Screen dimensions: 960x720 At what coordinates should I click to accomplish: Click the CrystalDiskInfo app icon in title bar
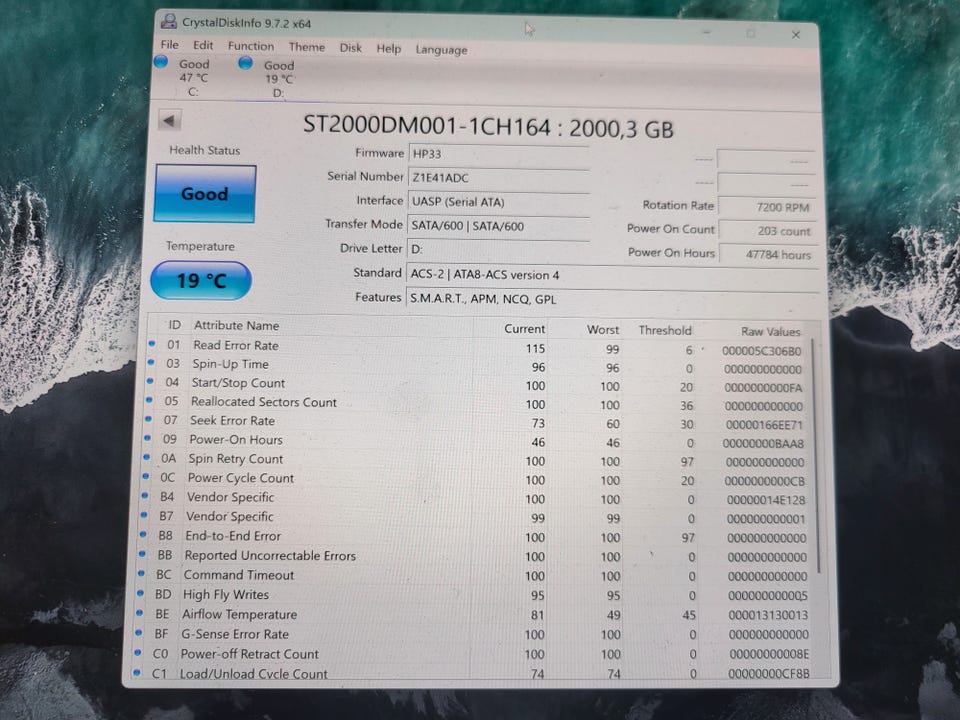tap(168, 21)
